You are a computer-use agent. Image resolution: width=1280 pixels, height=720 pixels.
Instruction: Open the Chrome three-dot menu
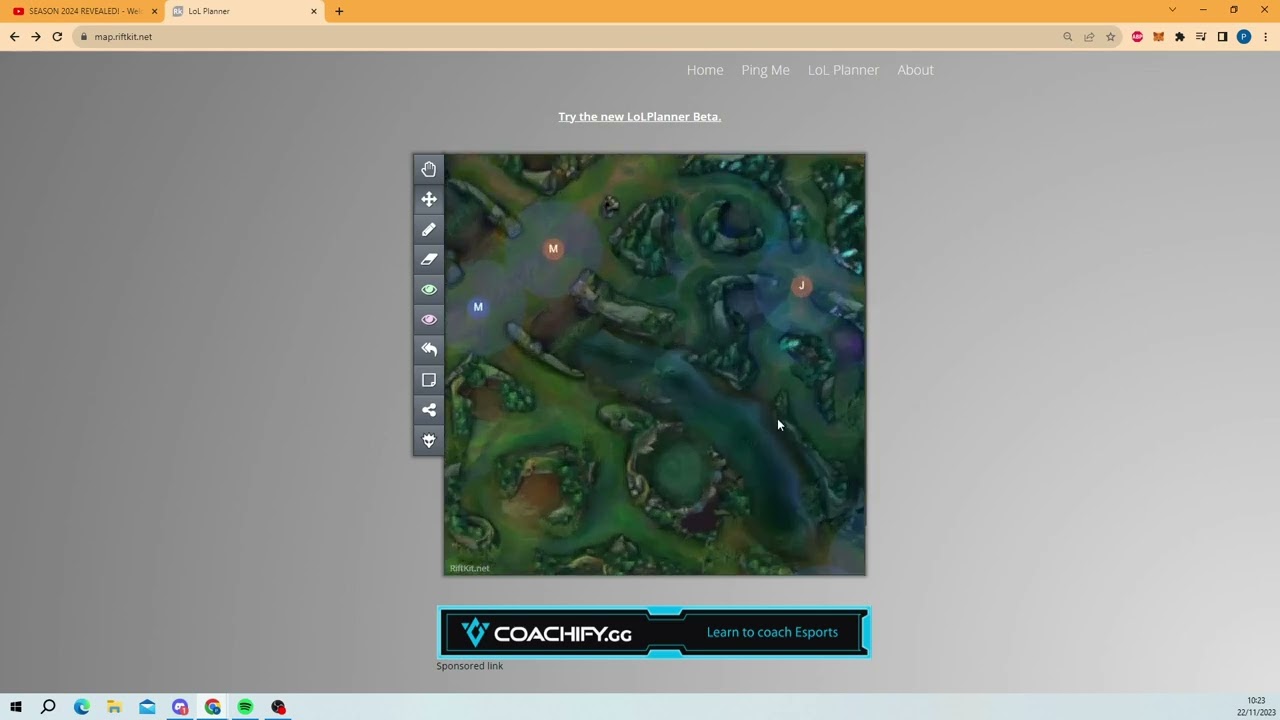[1265, 37]
